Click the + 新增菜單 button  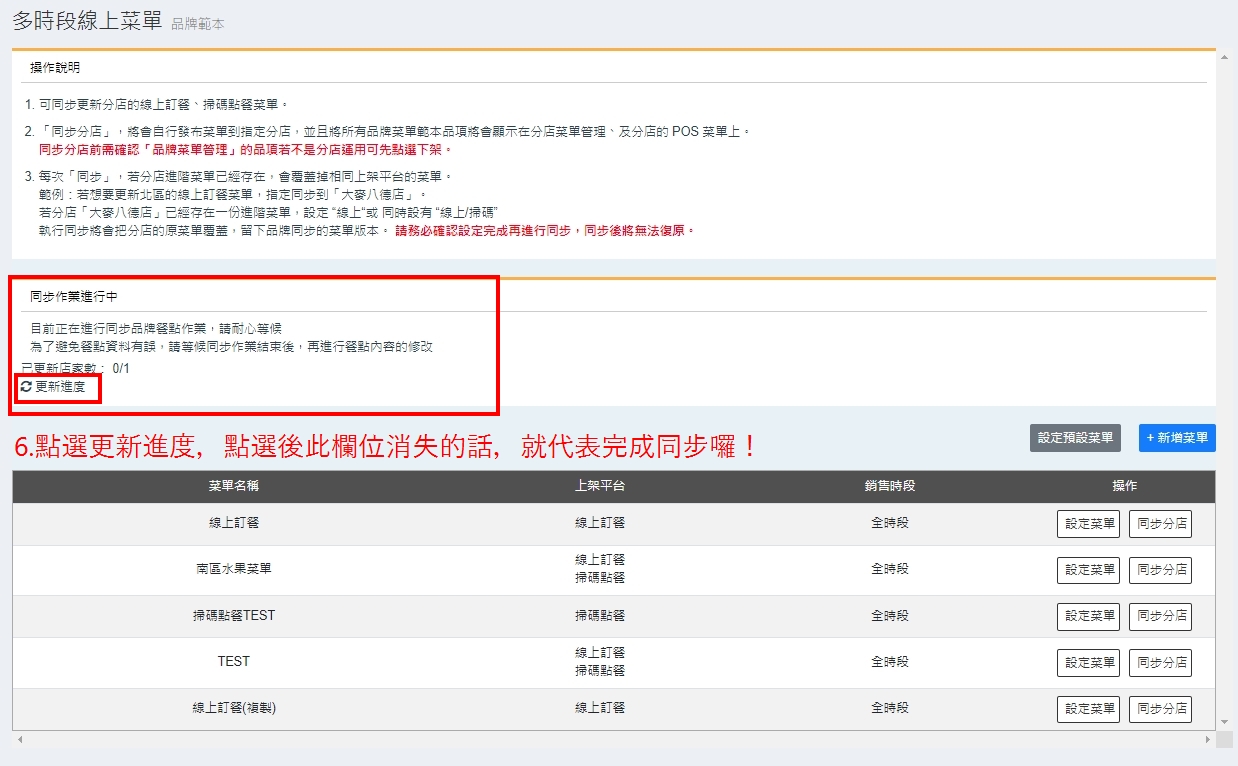(1177, 438)
